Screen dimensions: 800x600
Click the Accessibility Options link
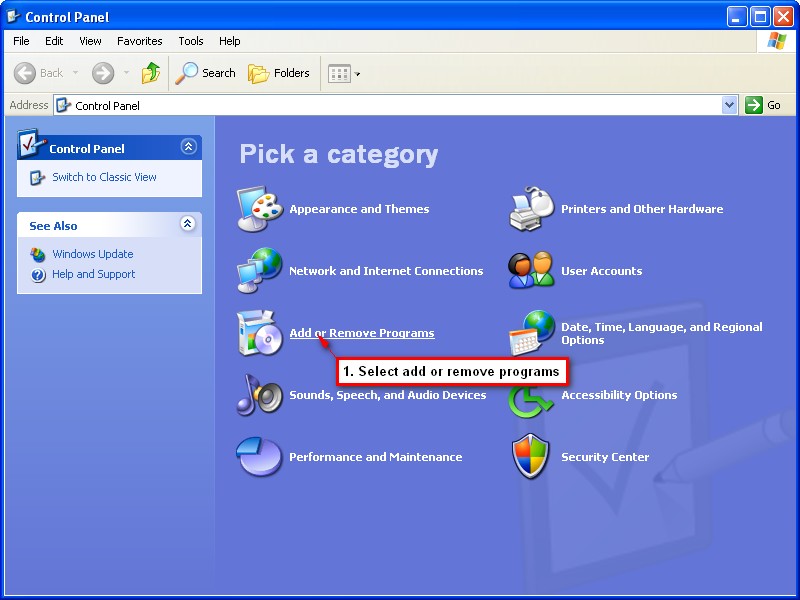[619, 395]
